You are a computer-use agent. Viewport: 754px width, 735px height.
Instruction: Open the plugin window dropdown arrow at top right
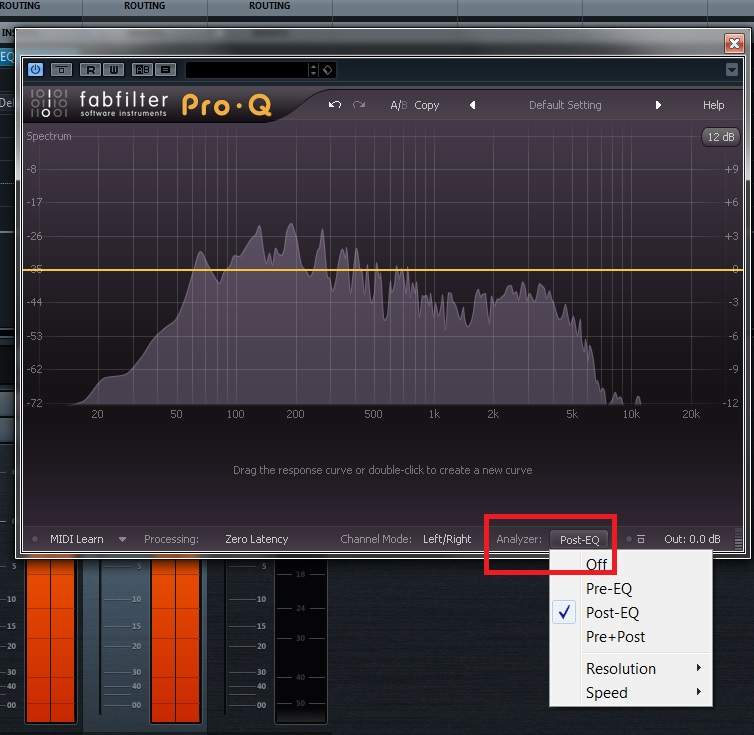coord(731,70)
